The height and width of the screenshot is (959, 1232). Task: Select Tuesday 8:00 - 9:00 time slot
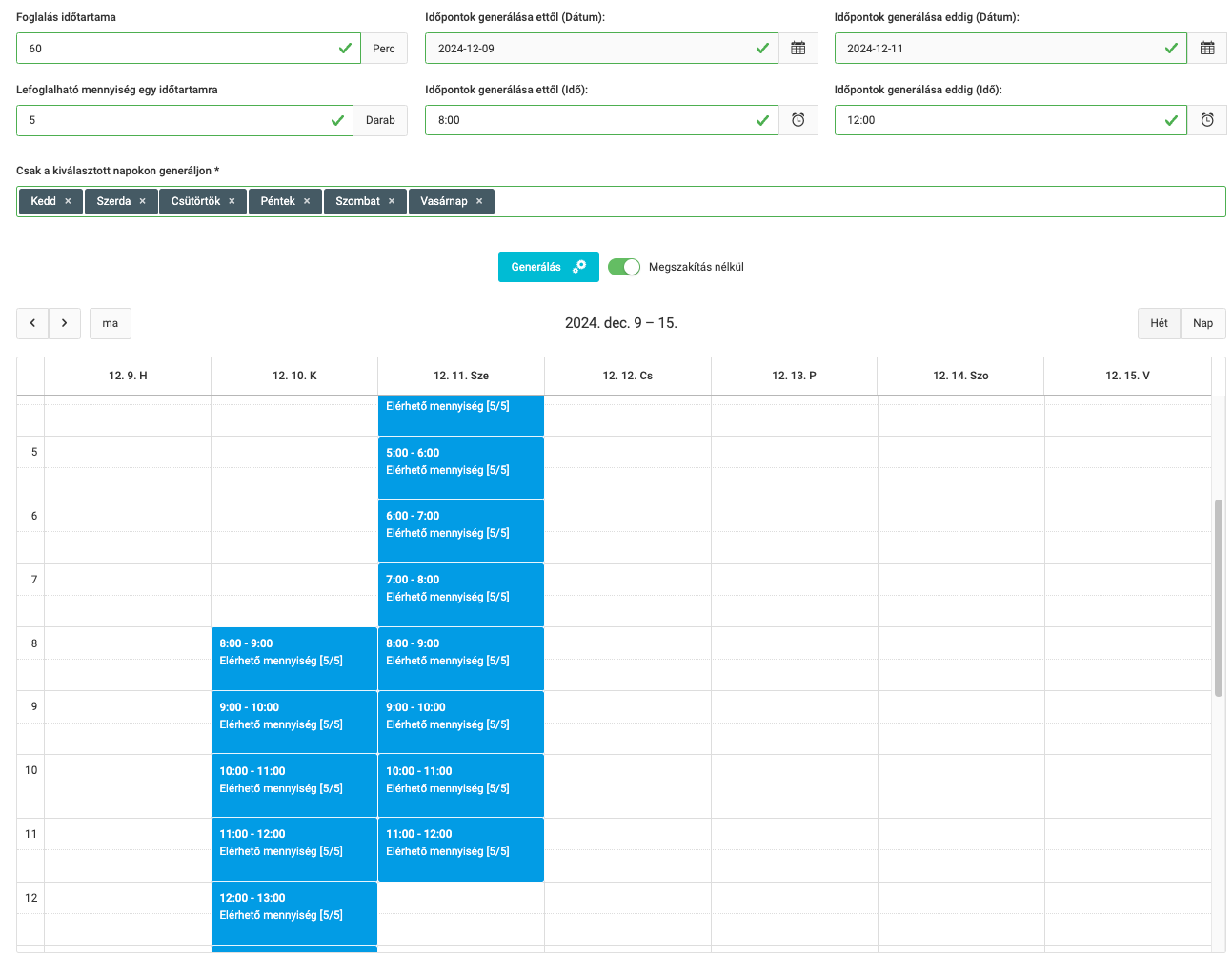[294, 659]
